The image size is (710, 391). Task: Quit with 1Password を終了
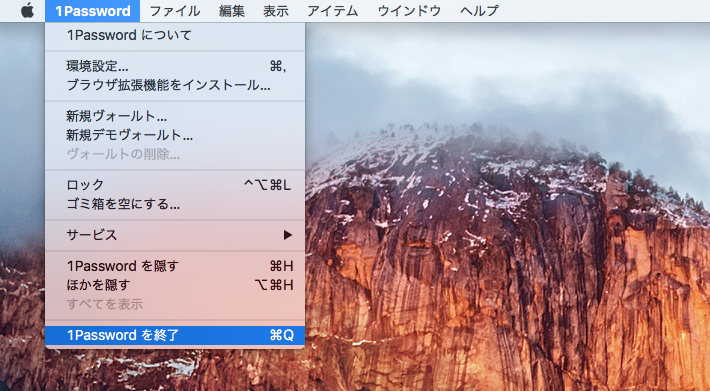tap(175, 335)
